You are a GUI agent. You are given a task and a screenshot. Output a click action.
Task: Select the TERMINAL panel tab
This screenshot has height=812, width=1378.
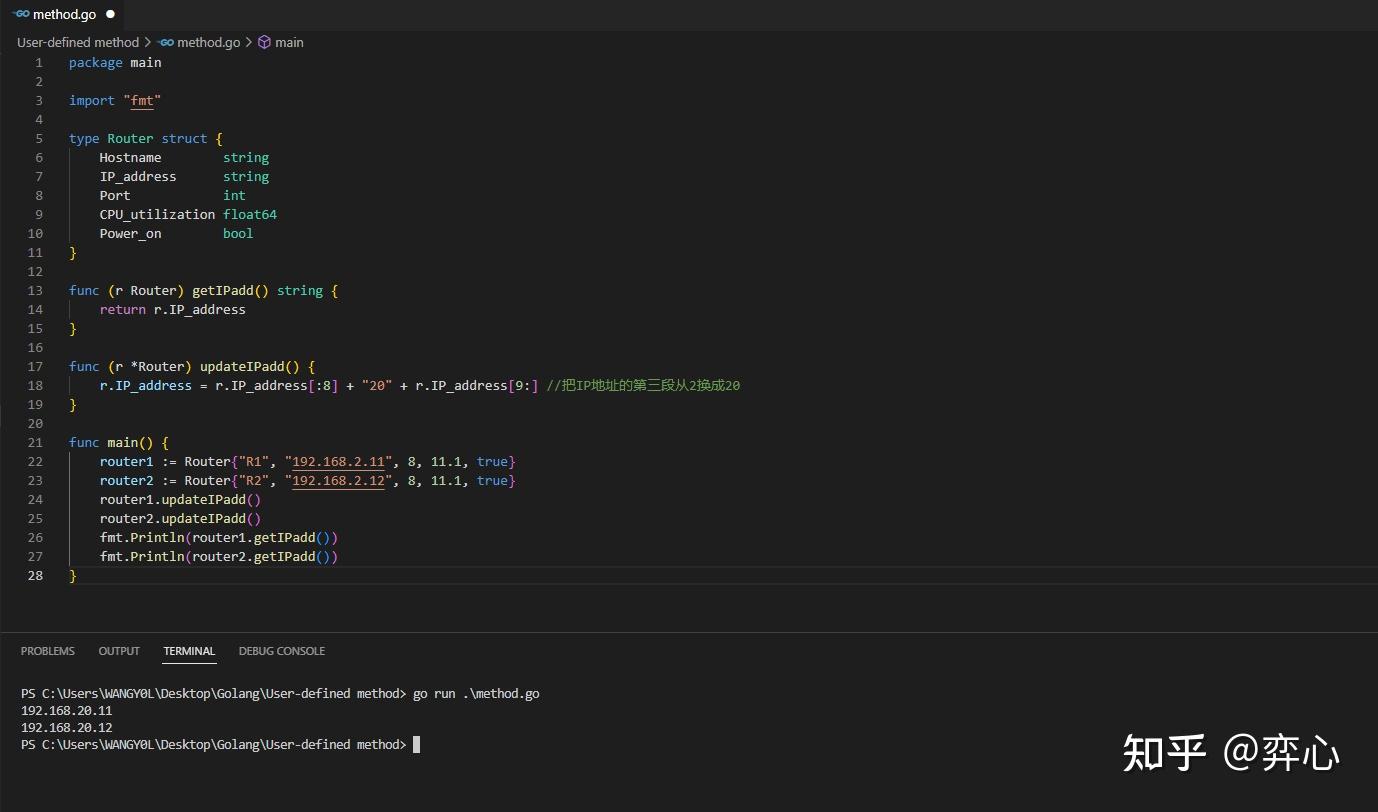[189, 651]
